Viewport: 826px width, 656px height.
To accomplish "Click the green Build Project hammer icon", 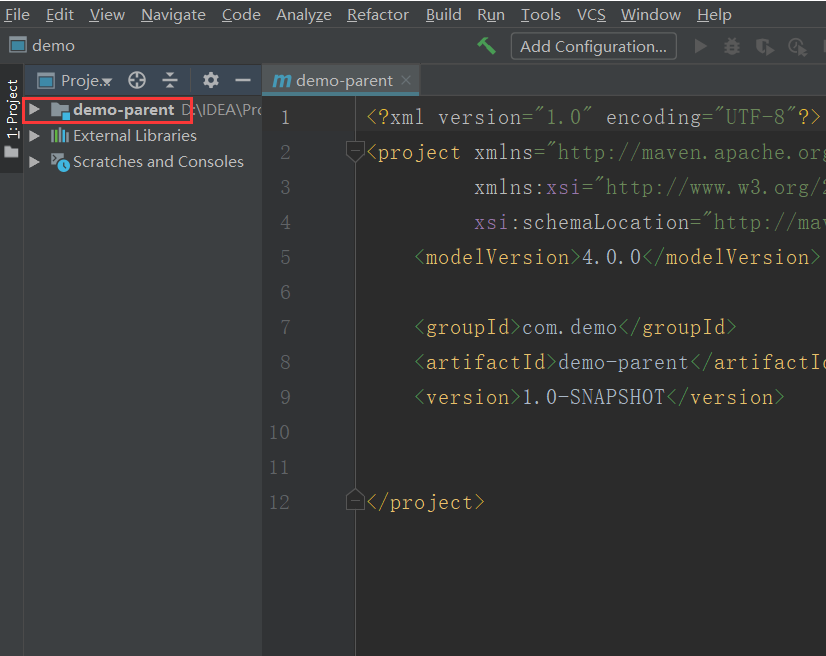I will click(487, 46).
